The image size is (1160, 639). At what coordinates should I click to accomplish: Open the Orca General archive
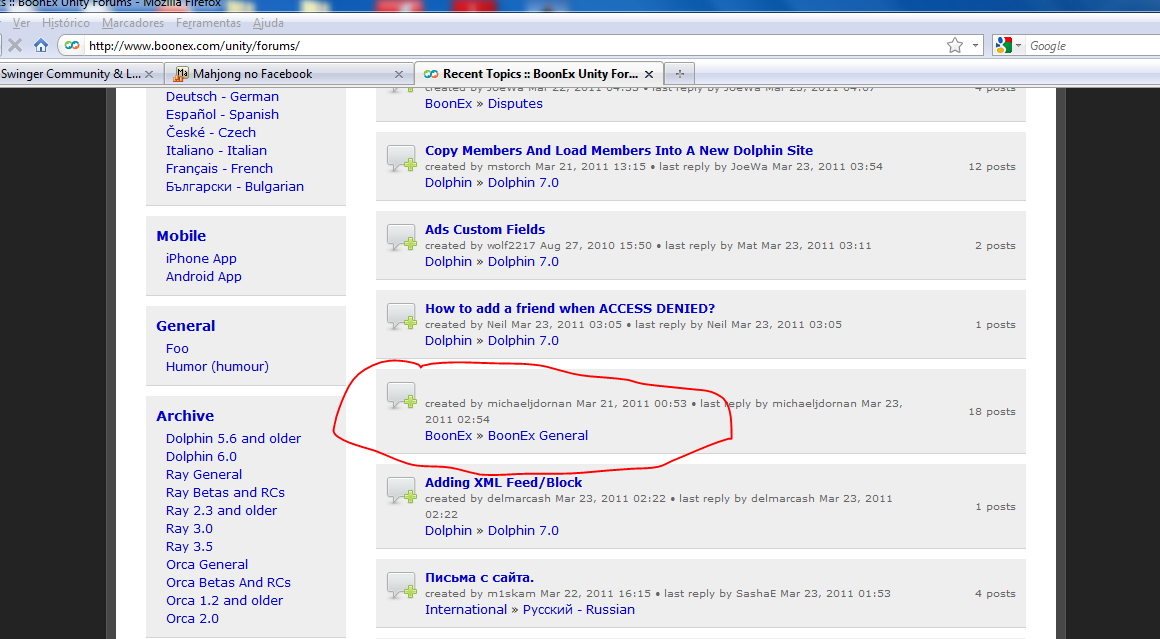[x=207, y=564]
